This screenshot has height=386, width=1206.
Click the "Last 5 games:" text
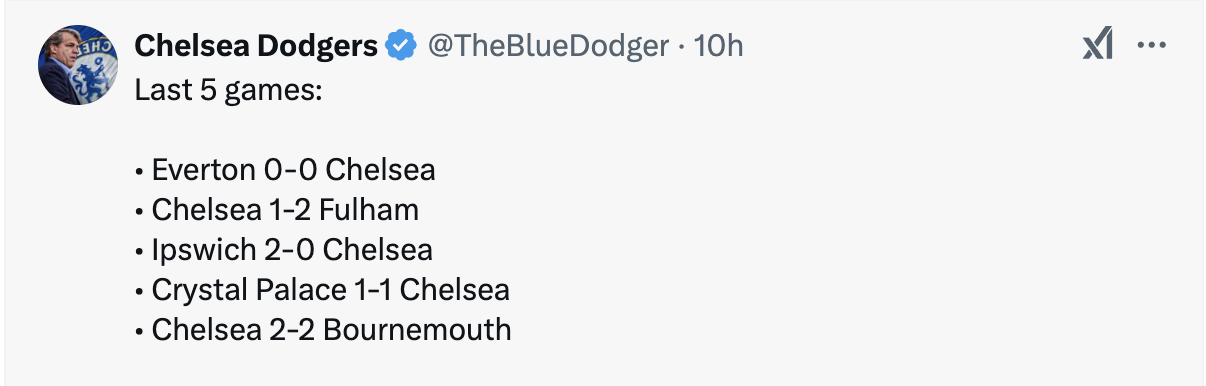click(228, 89)
